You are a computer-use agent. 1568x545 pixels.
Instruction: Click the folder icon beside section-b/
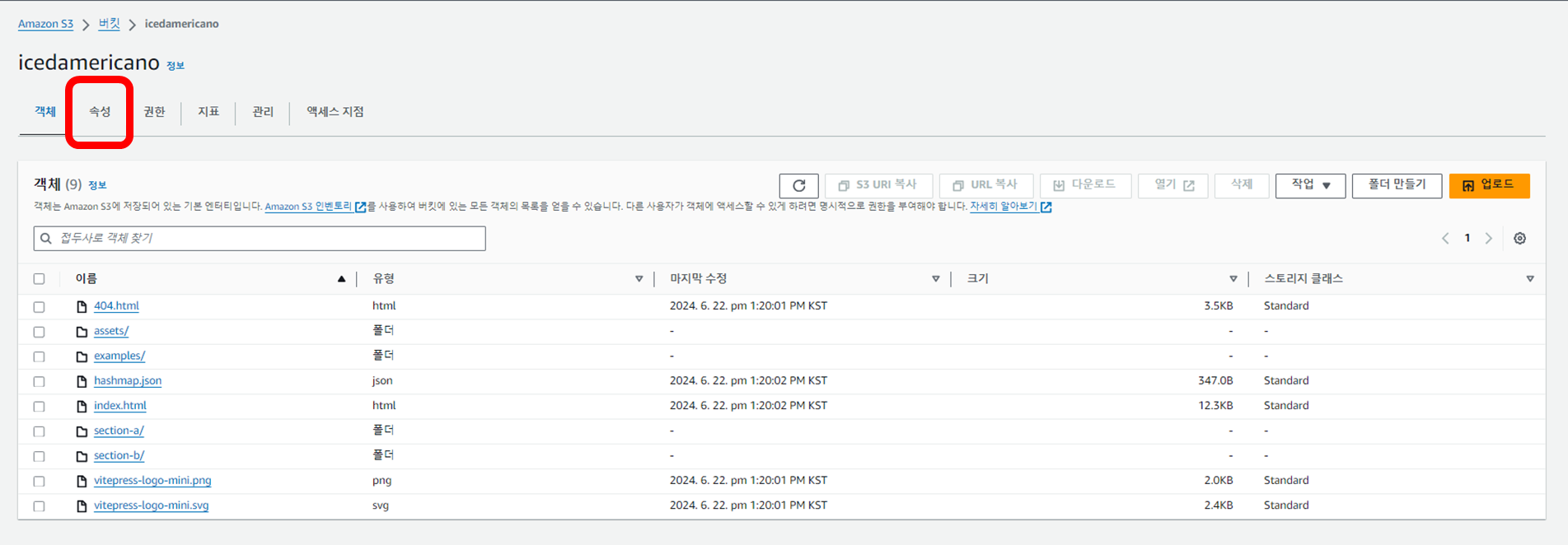82,456
